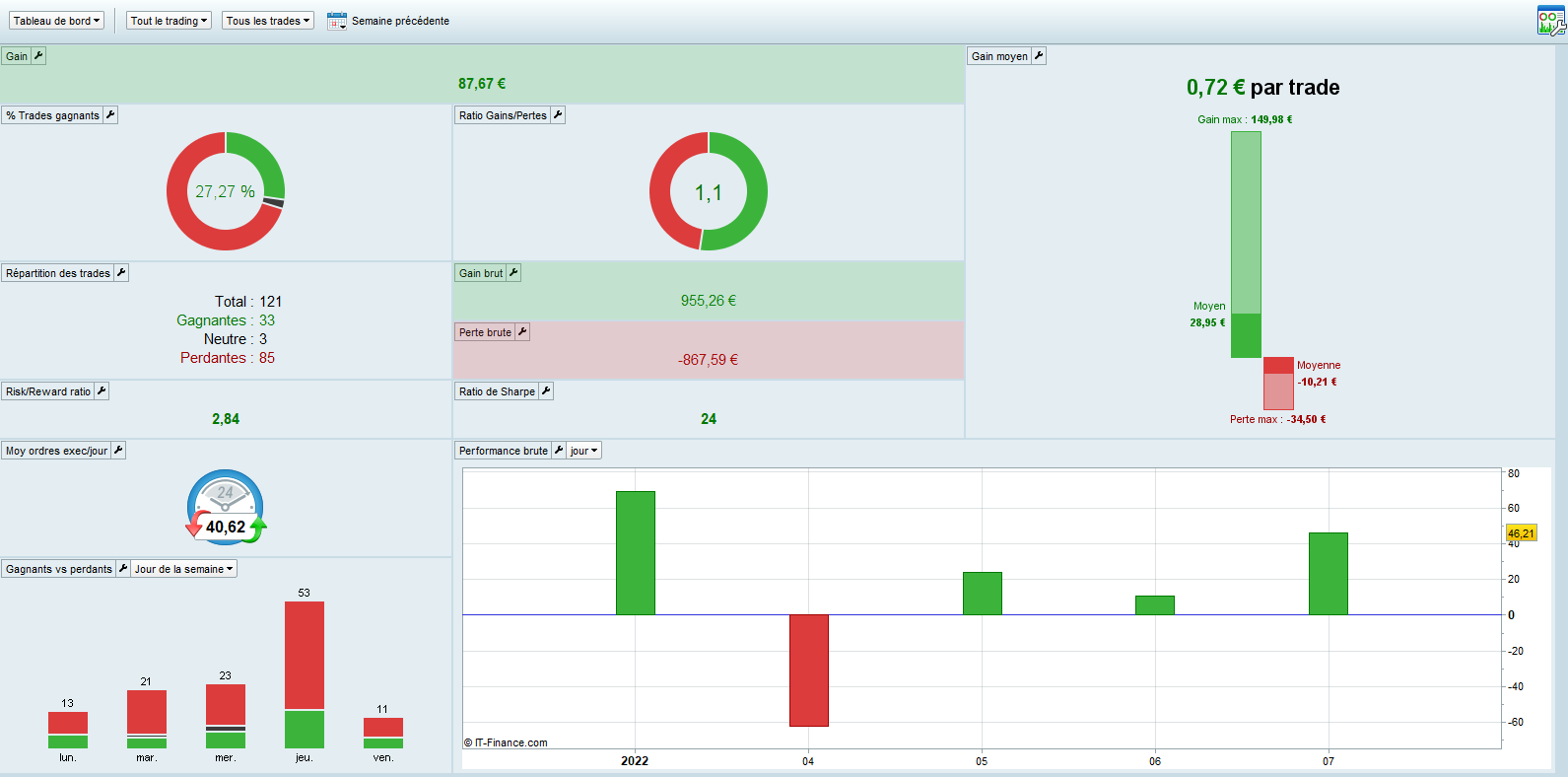The height and width of the screenshot is (777, 1568).
Task: Click the Semaine précédente period label
Action: click(x=400, y=21)
